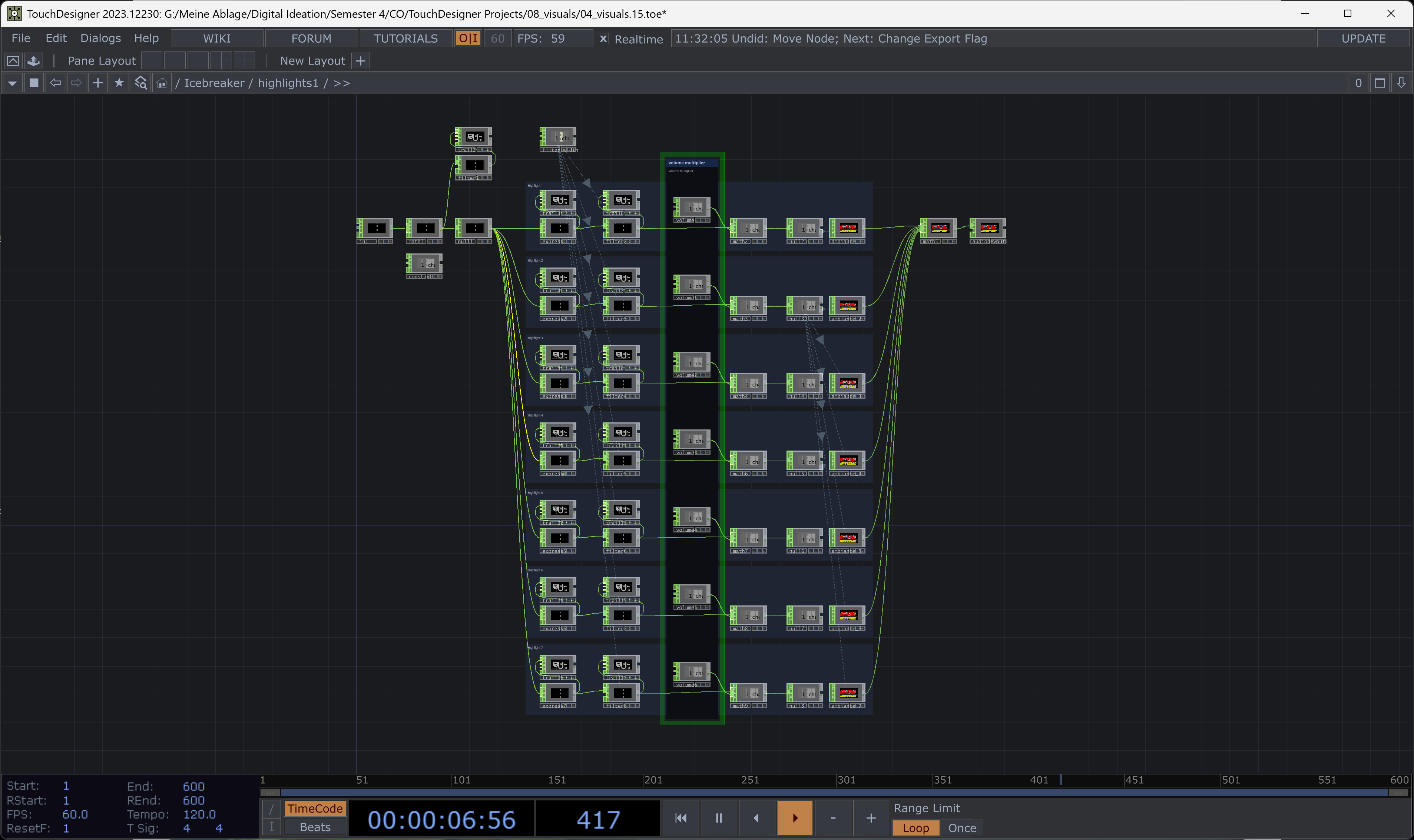This screenshot has width=1414, height=840.
Task: Click the square stop icon in path bar
Action: tap(34, 83)
